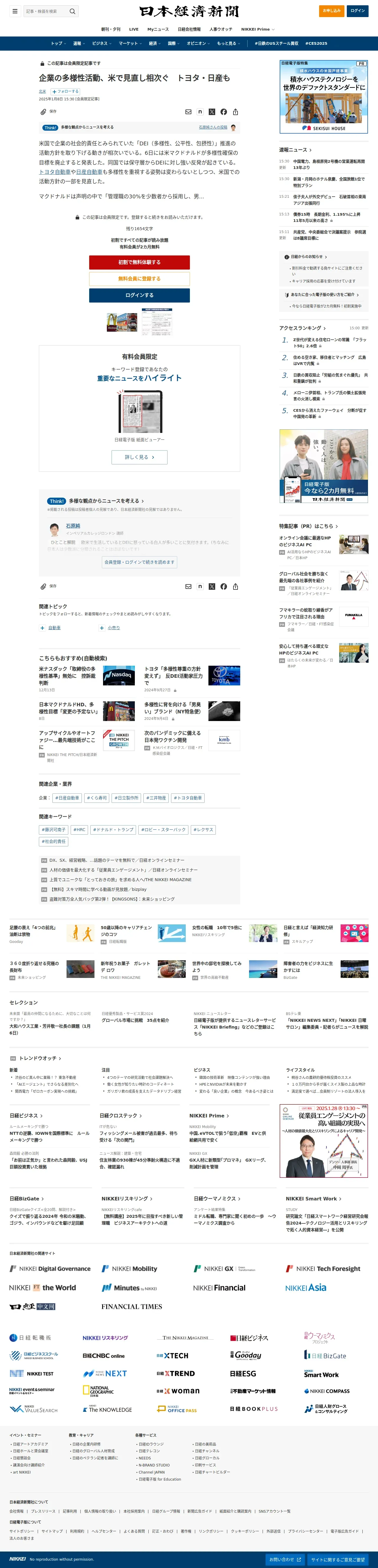Click the mail icon below the Think! comment
The image size is (378, 1568).
[x=188, y=587]
